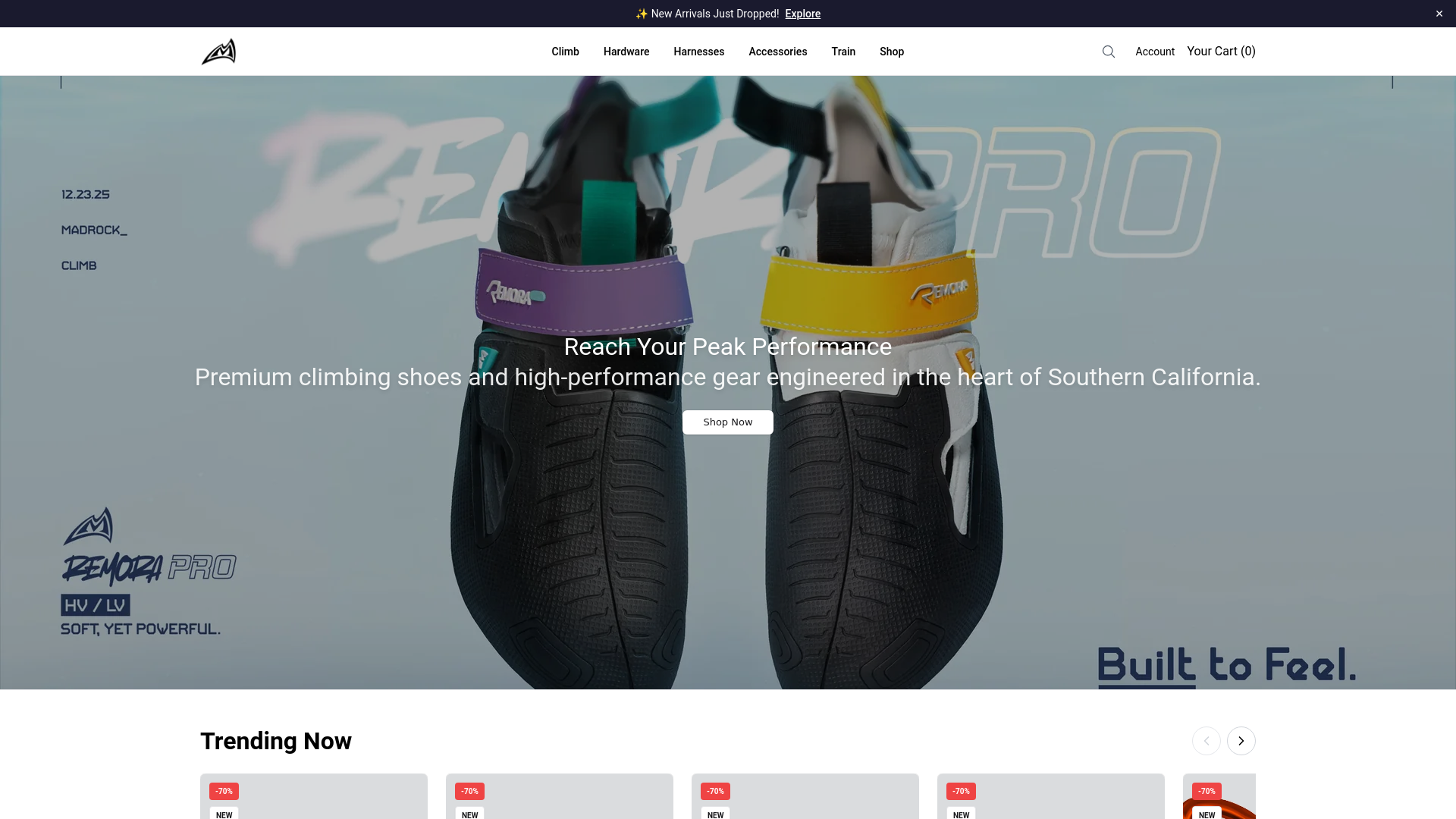Viewport: 1456px width, 819px height.
Task: Open the Accessories menu
Action: [777, 52]
